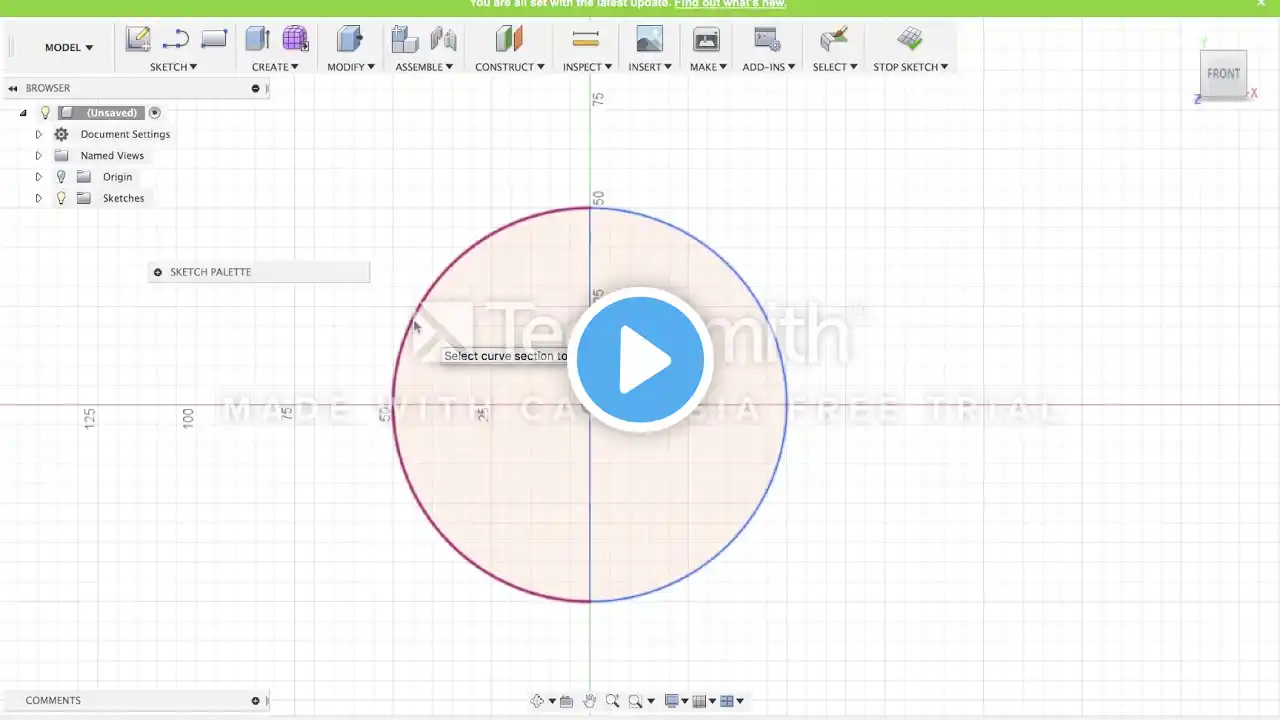The image size is (1280, 720).
Task: Click the Orbit icon in navigation bar
Action: click(537, 701)
